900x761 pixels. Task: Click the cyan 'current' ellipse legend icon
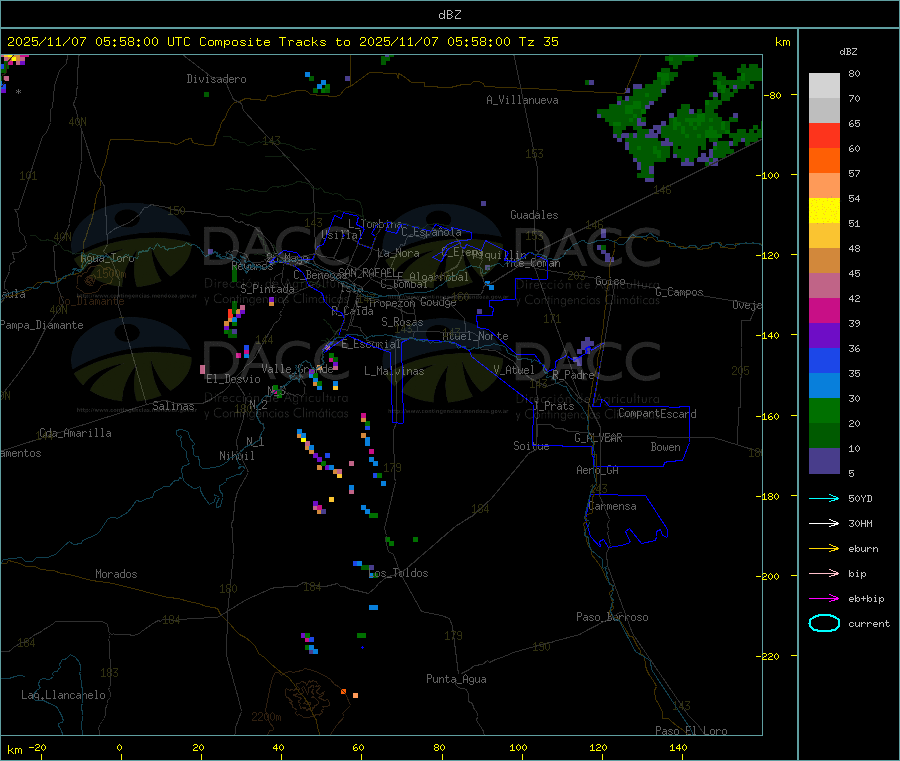pyautogui.click(x=824, y=623)
